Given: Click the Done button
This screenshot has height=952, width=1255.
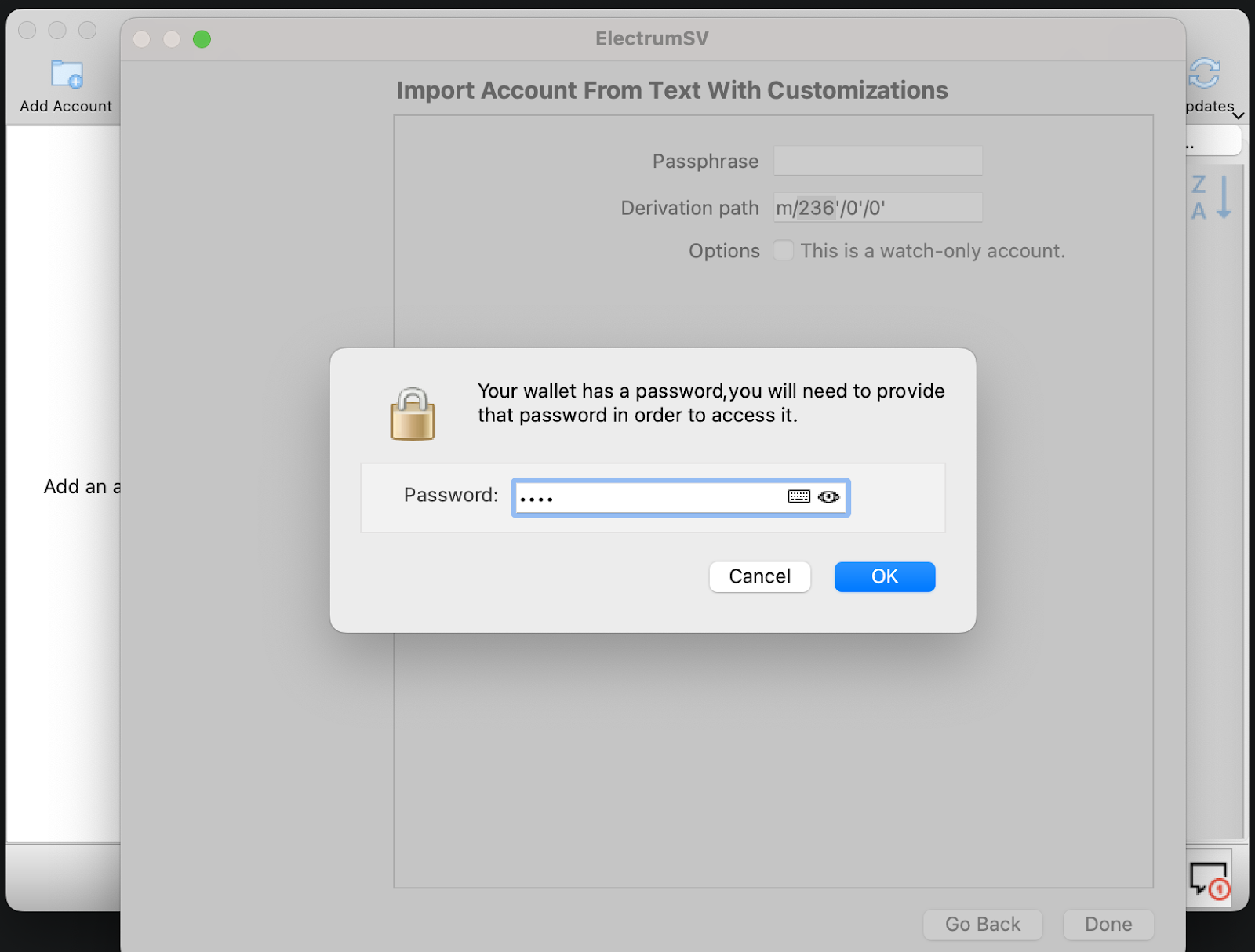Looking at the screenshot, I should tap(1108, 925).
